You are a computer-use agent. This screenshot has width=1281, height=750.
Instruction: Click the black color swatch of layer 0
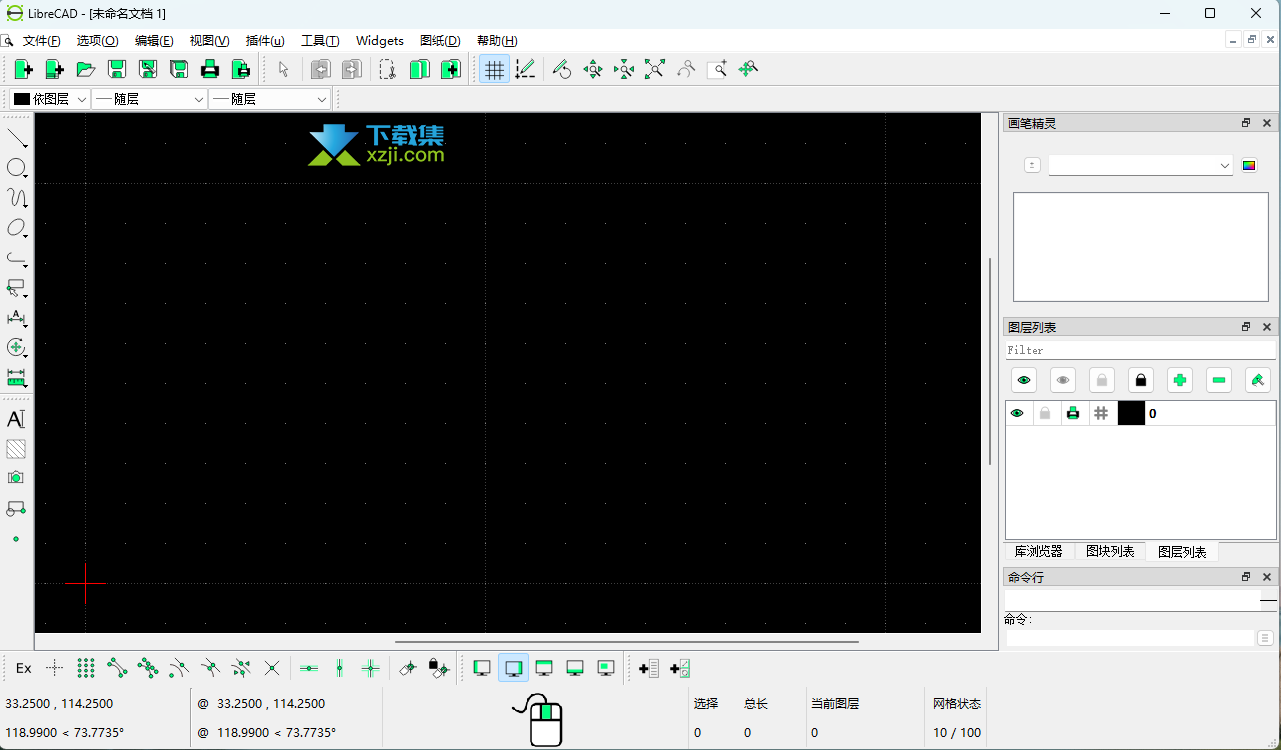(1131, 413)
